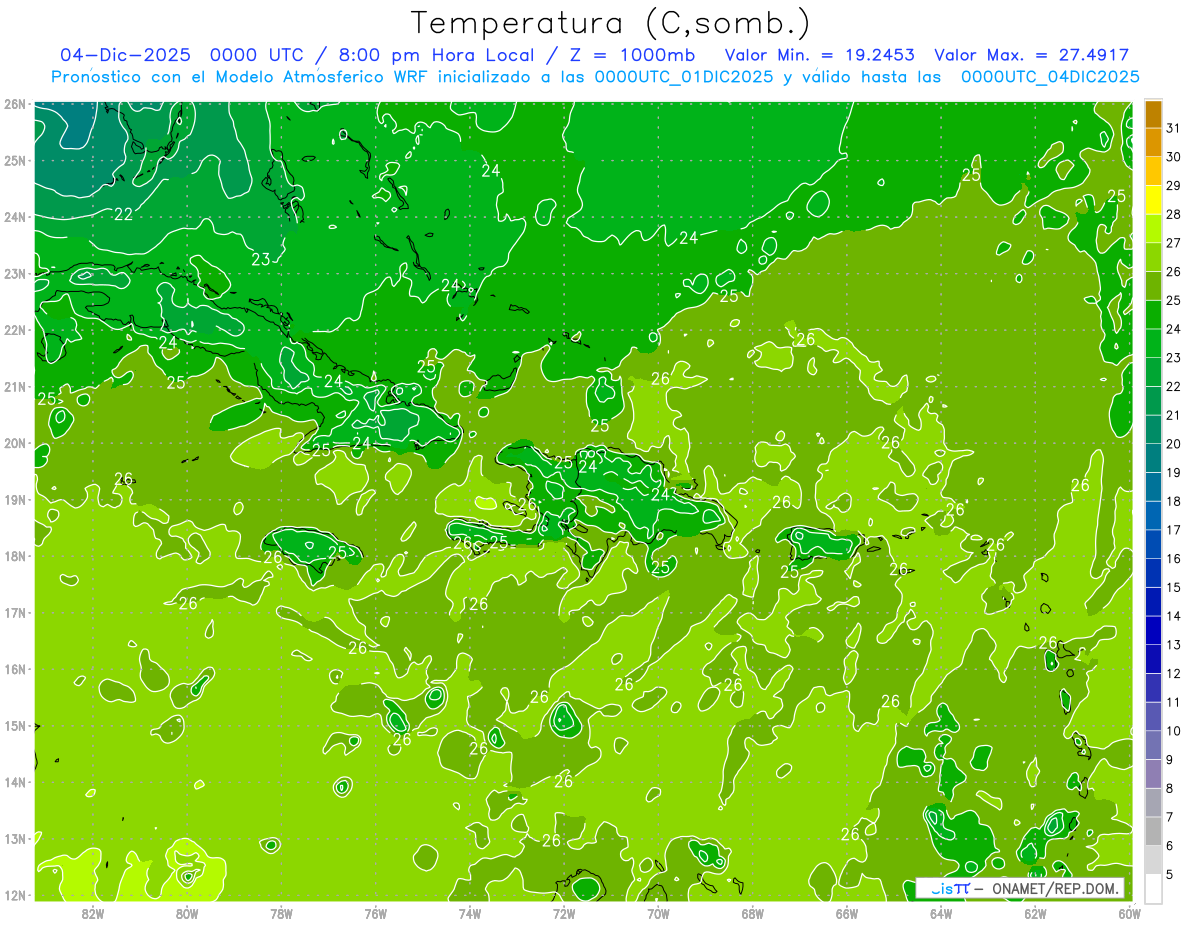Click the 82W longitude axis label
Screen dimensions: 1200x927
[92, 912]
